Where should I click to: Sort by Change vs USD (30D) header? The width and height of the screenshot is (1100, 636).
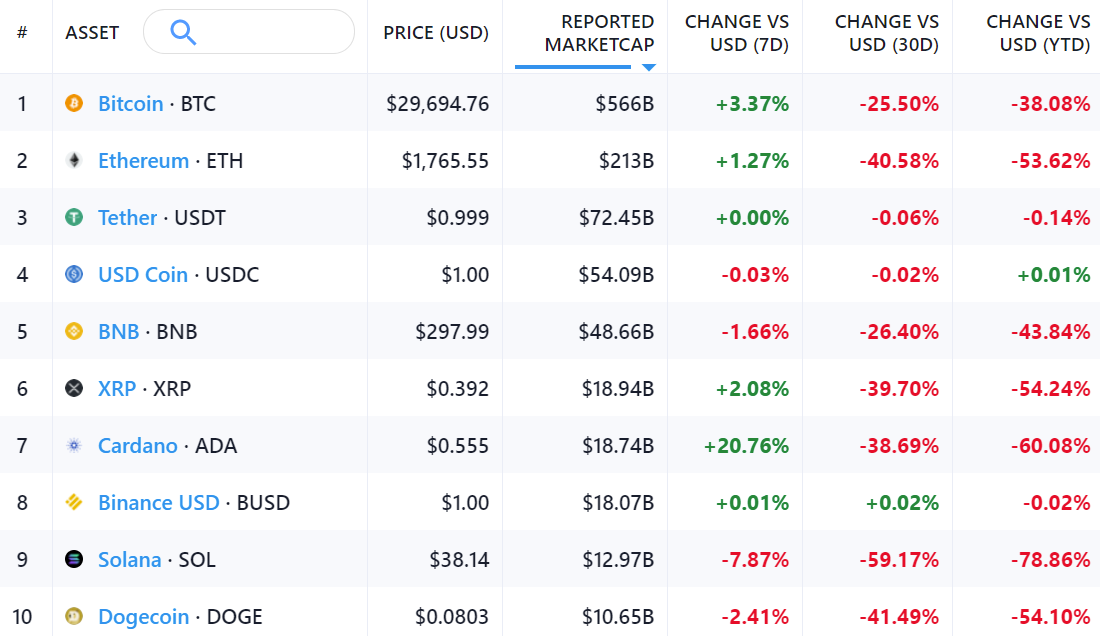886,33
